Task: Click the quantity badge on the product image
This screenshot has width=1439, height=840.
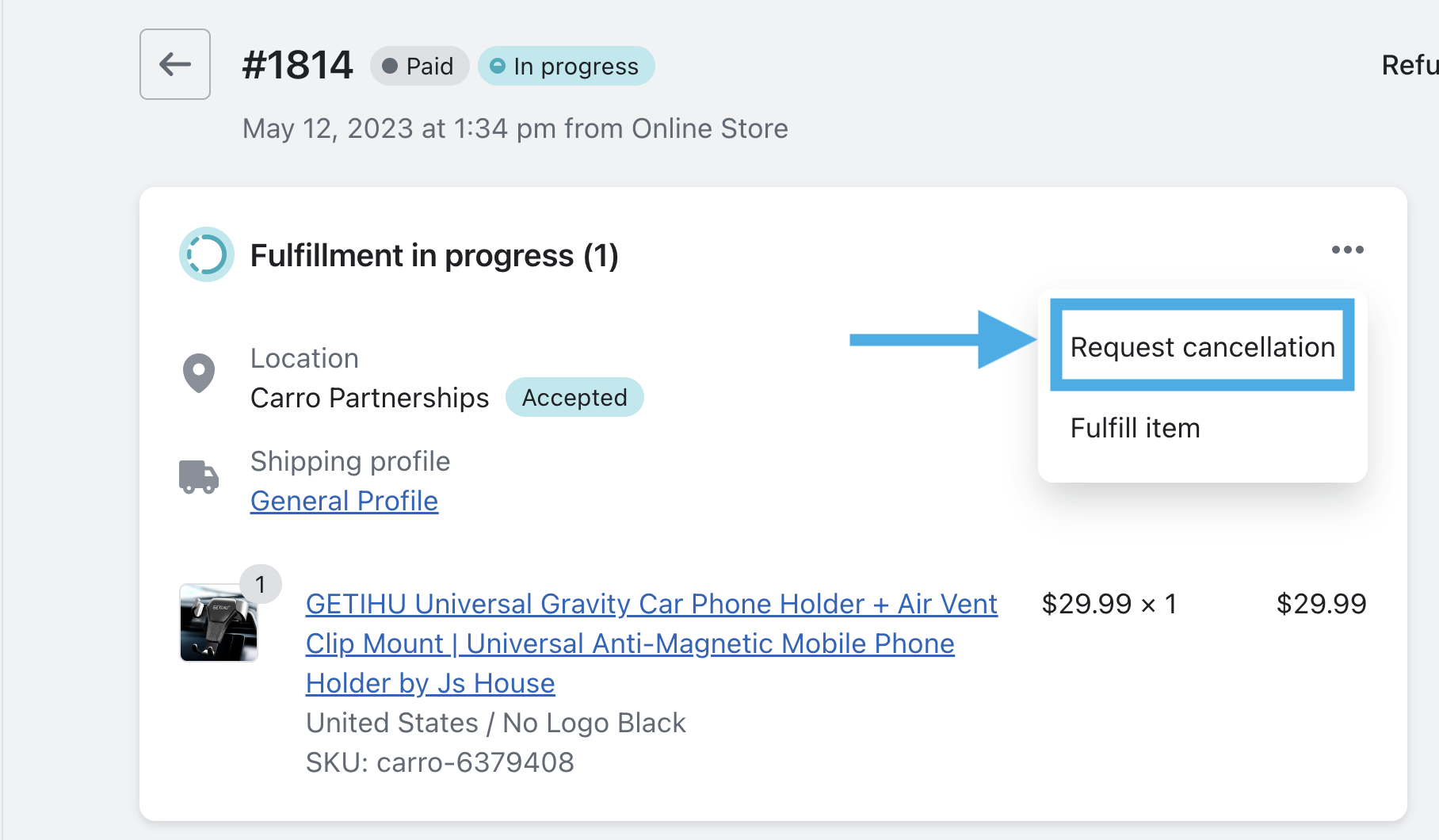Action: click(260, 585)
